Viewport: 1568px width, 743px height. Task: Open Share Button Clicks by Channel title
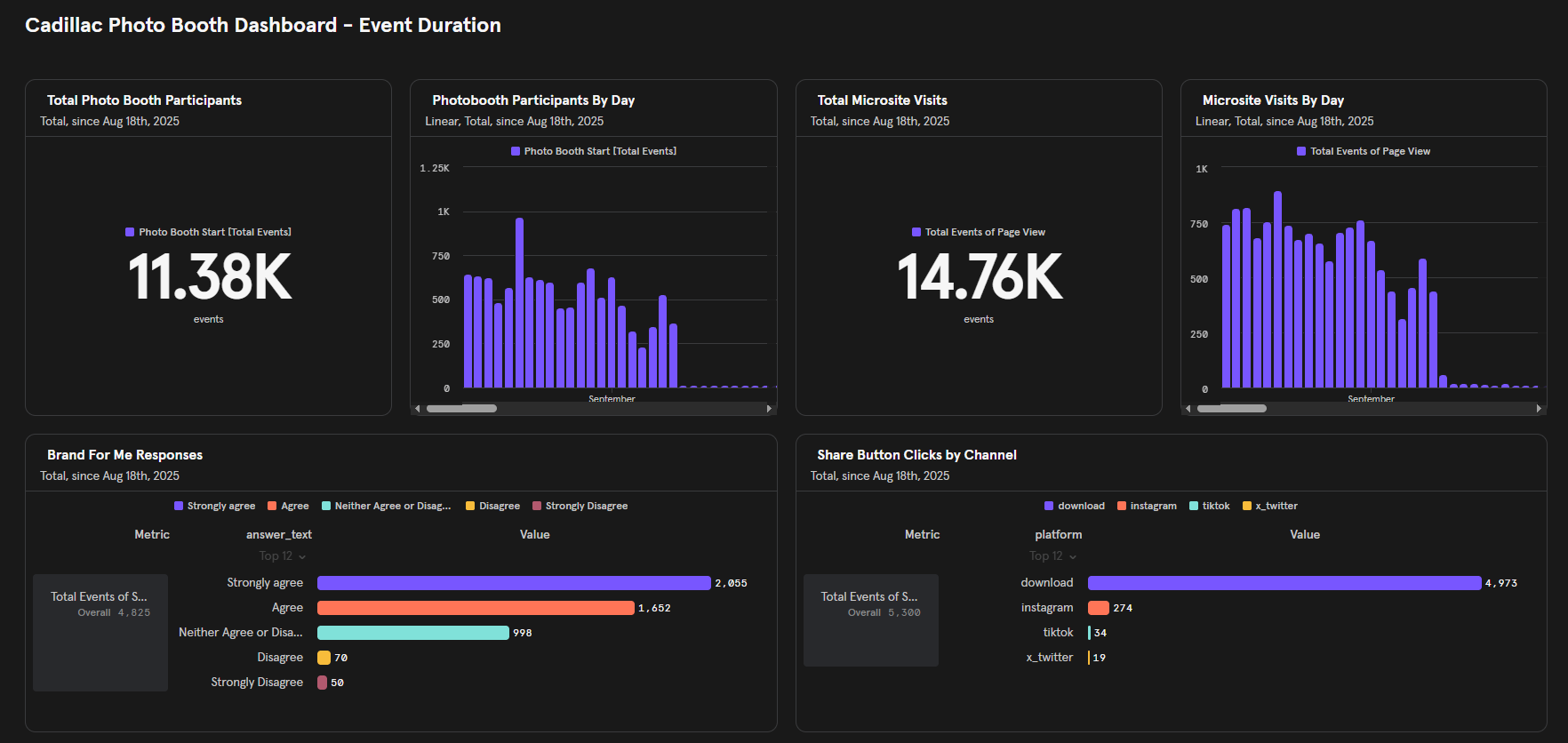click(916, 455)
